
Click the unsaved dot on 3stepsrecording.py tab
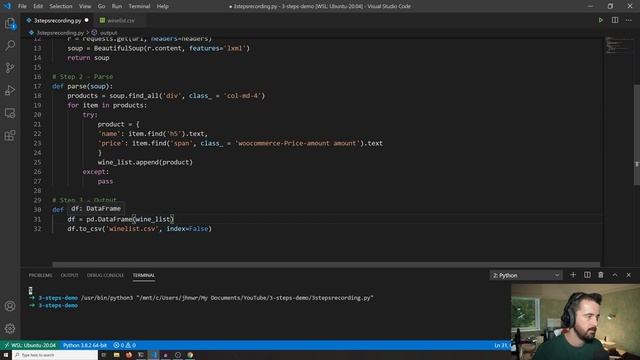(x=87, y=20)
